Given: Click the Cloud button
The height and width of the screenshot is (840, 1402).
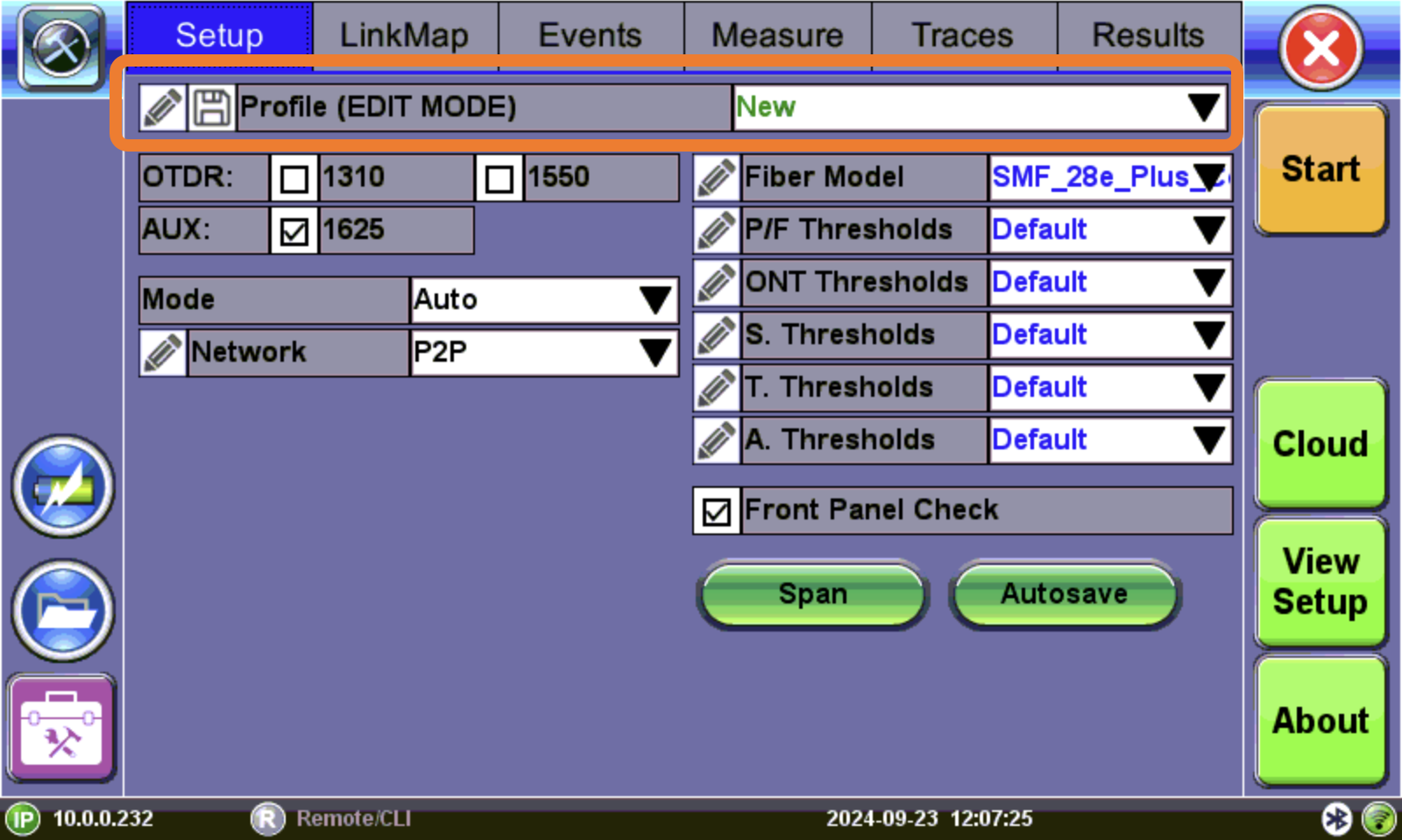Looking at the screenshot, I should [1321, 444].
